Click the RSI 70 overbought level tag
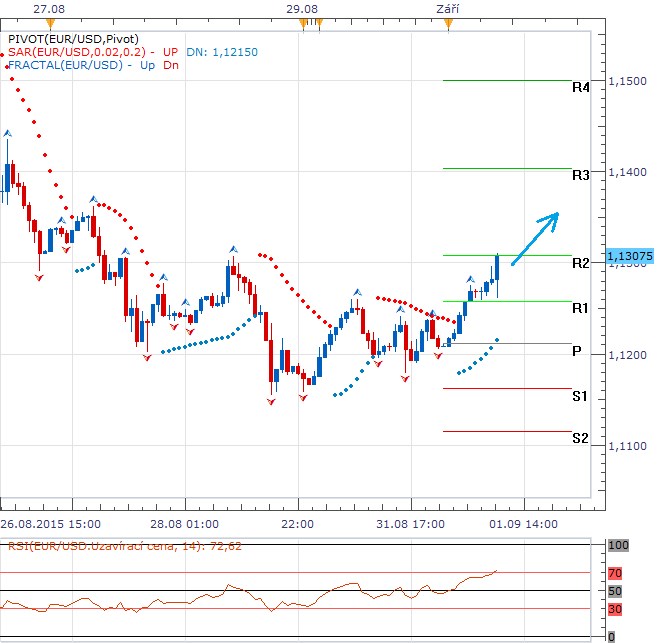663x643 pixels. 617,573
